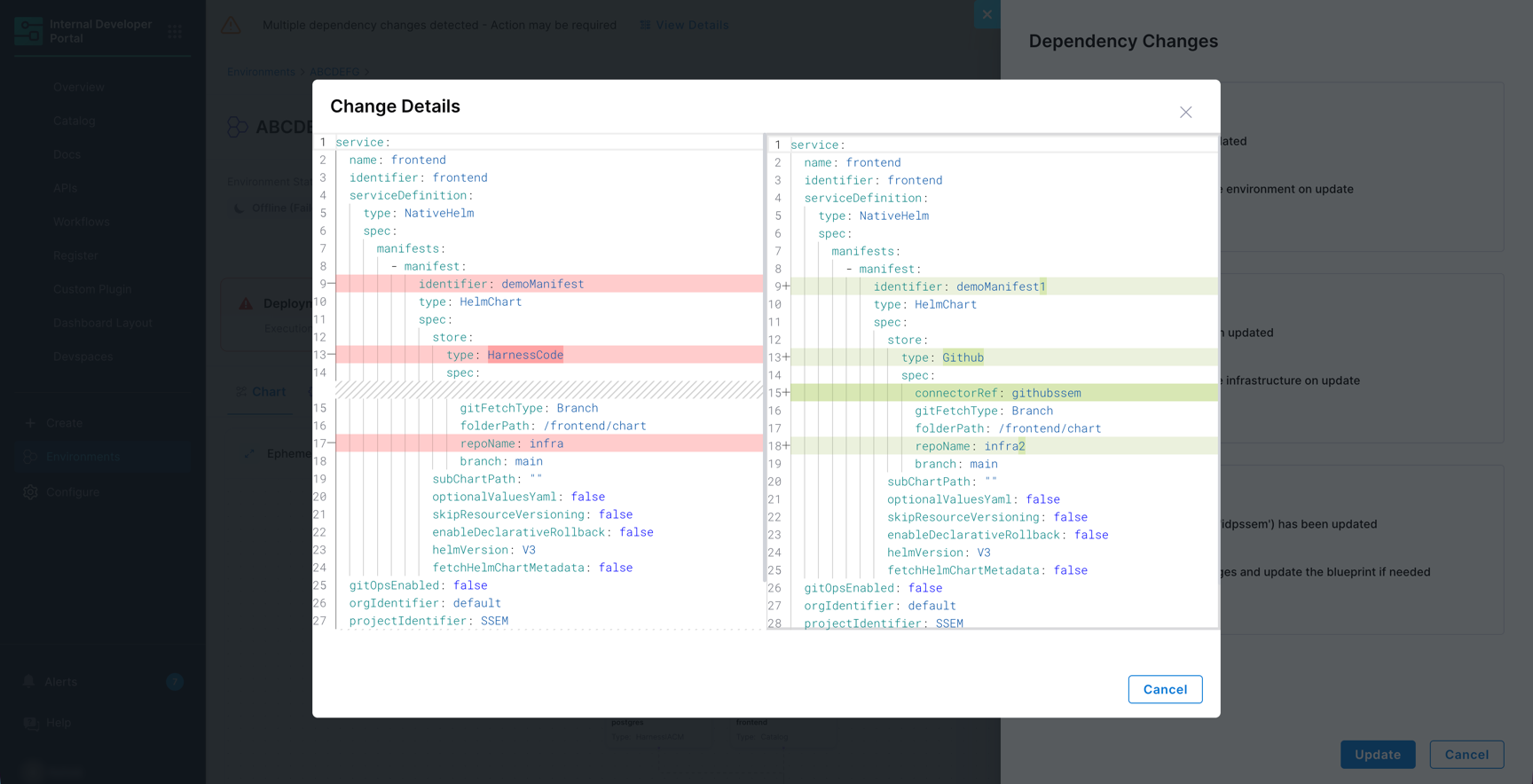Click the Help icon in sidebar

click(x=31, y=723)
